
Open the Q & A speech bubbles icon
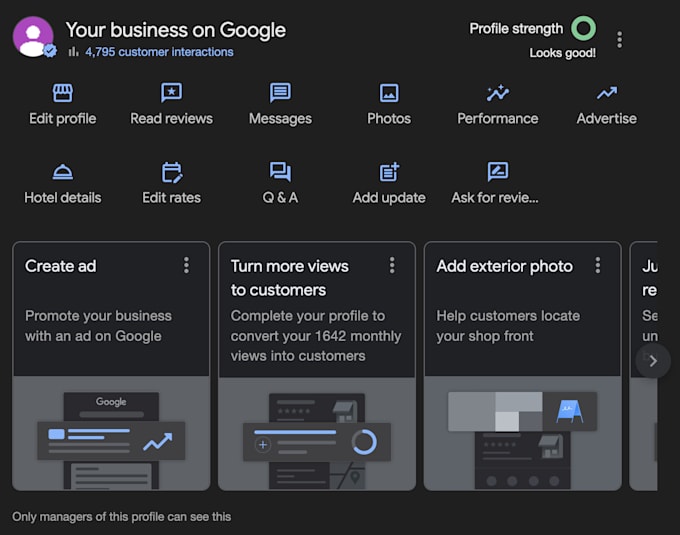tap(280, 172)
